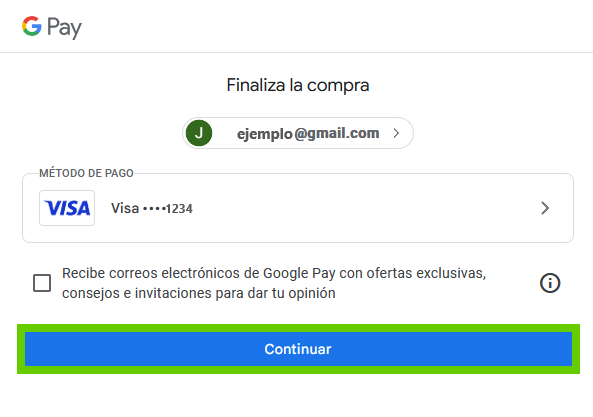Click the VISA card logo
This screenshot has width=593, height=417.
67,208
